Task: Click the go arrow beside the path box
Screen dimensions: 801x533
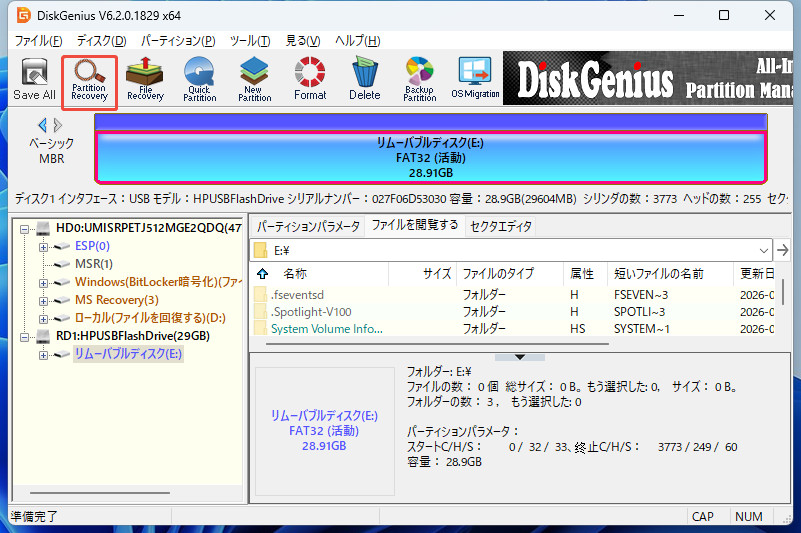Action: click(782, 250)
